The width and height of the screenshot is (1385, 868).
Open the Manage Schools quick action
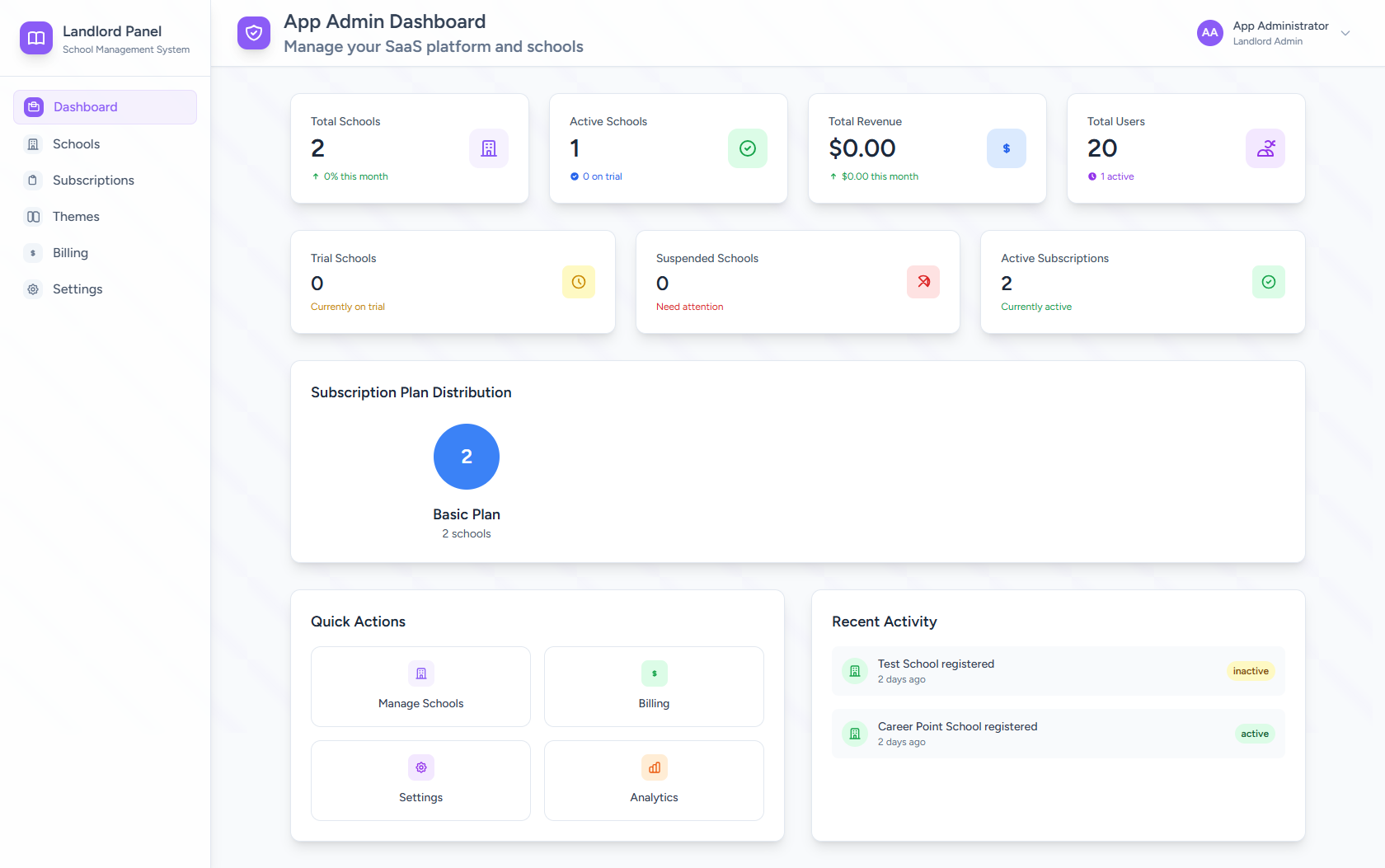click(420, 687)
